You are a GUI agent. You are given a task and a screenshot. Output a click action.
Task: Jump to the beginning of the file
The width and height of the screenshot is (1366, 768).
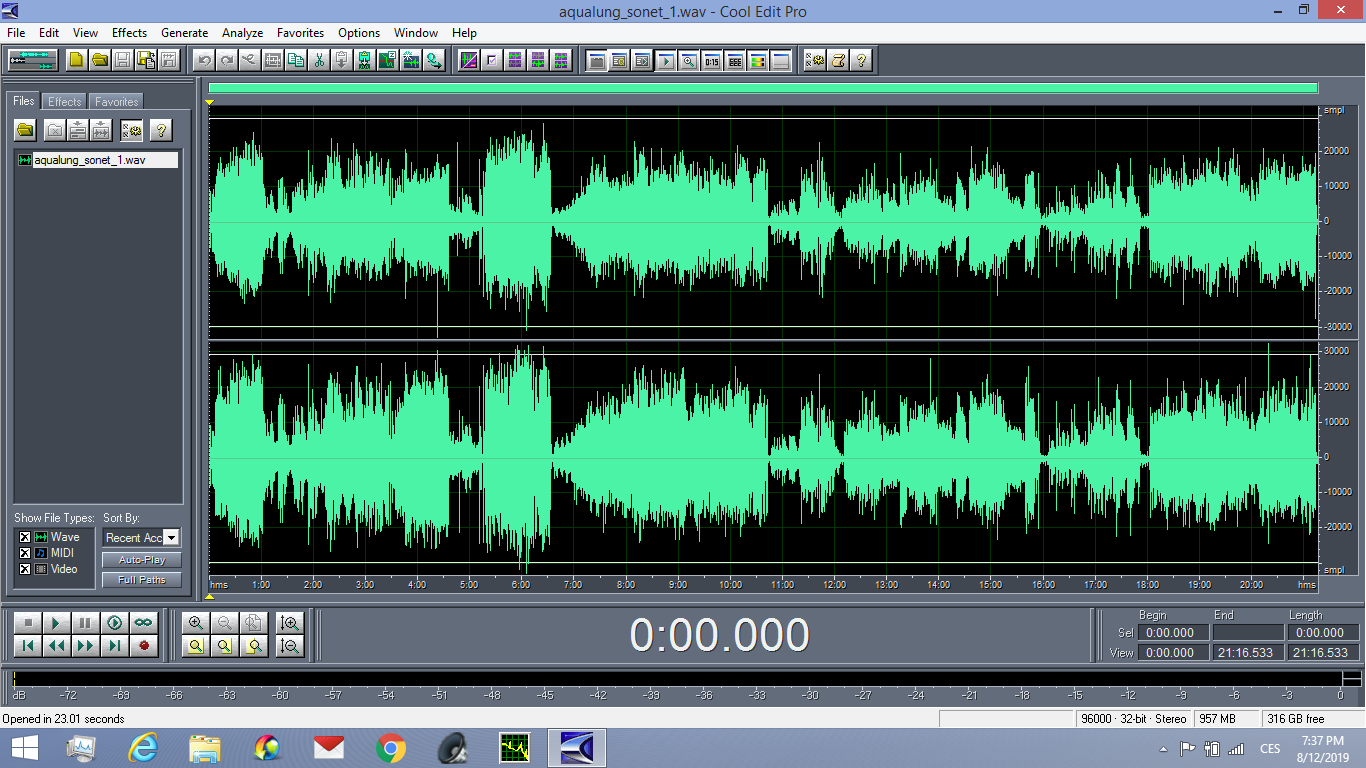(28, 646)
